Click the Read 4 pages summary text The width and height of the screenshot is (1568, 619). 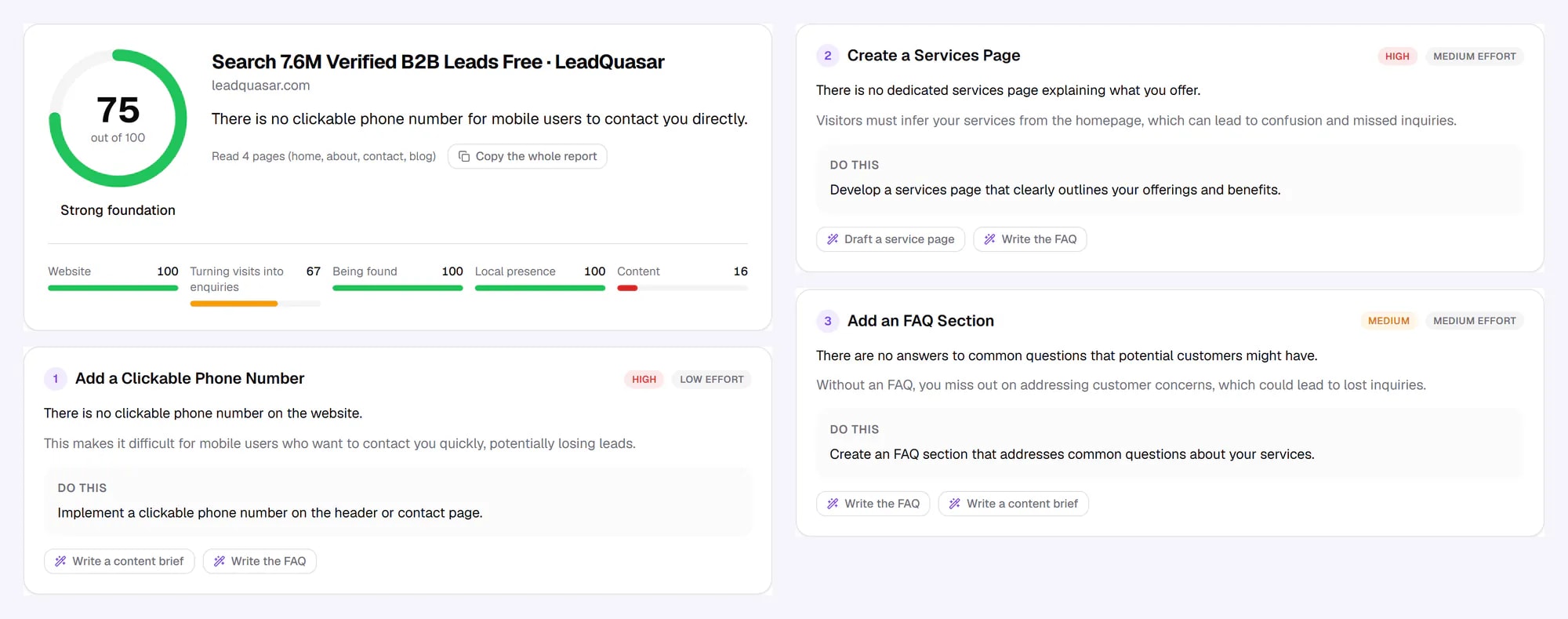(x=324, y=156)
